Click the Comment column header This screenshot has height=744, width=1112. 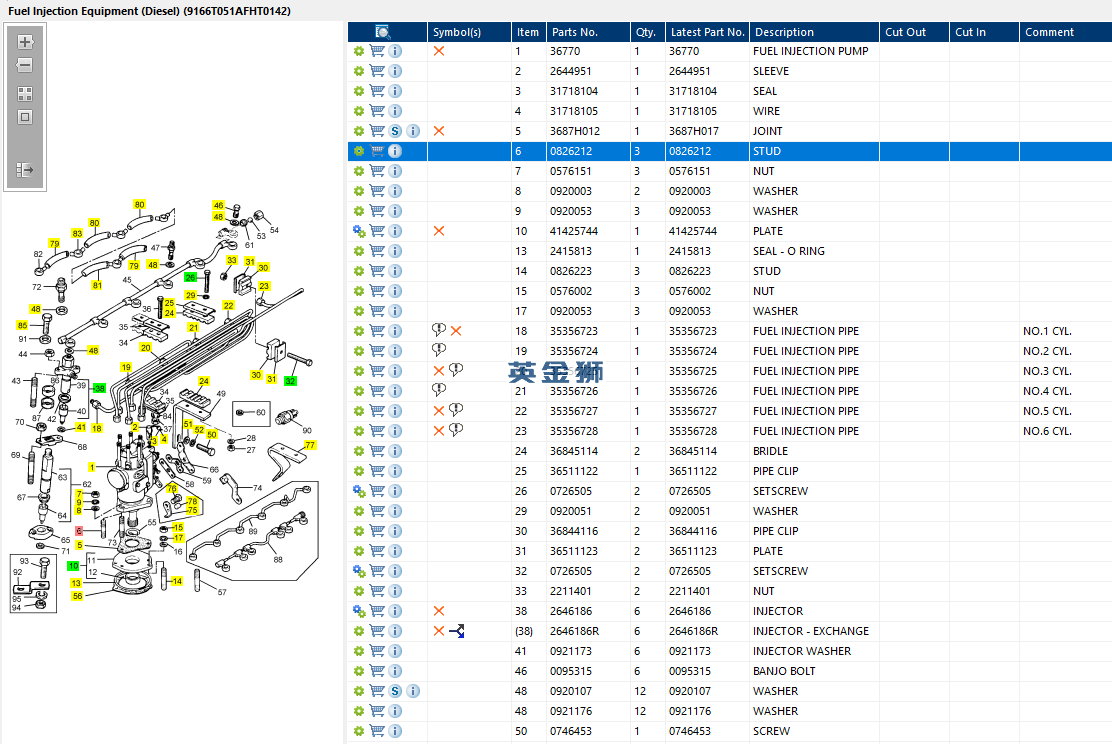[x=1066, y=32]
